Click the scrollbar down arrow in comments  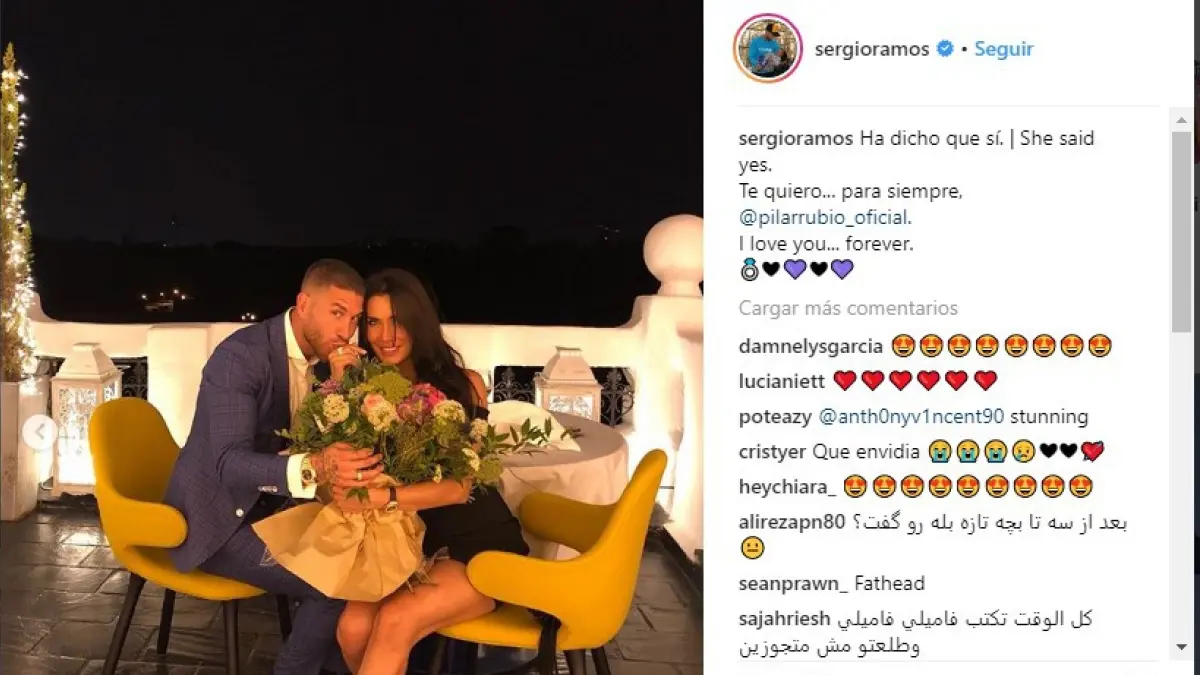click(x=1181, y=649)
